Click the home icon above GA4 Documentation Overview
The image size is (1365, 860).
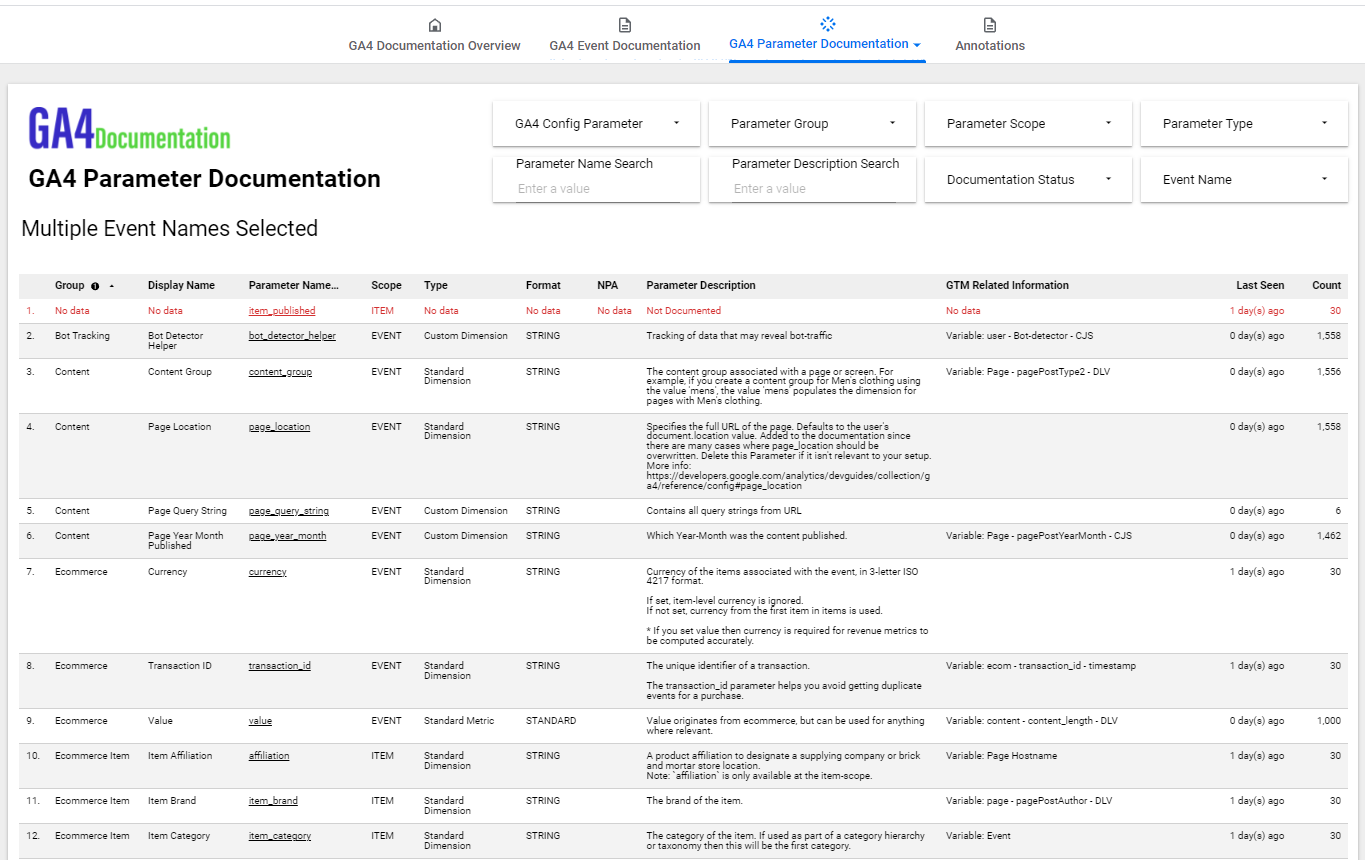(434, 25)
